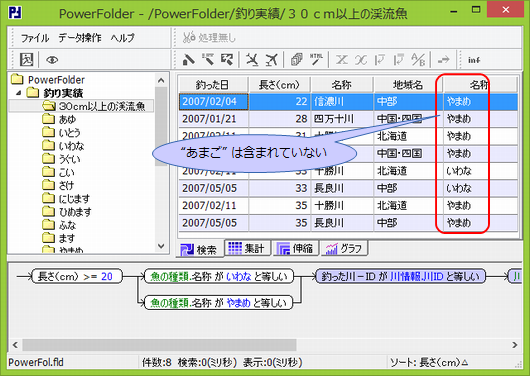530x376 pixels.
Task: Select the PowerFolder root folder
Action: 48,80
